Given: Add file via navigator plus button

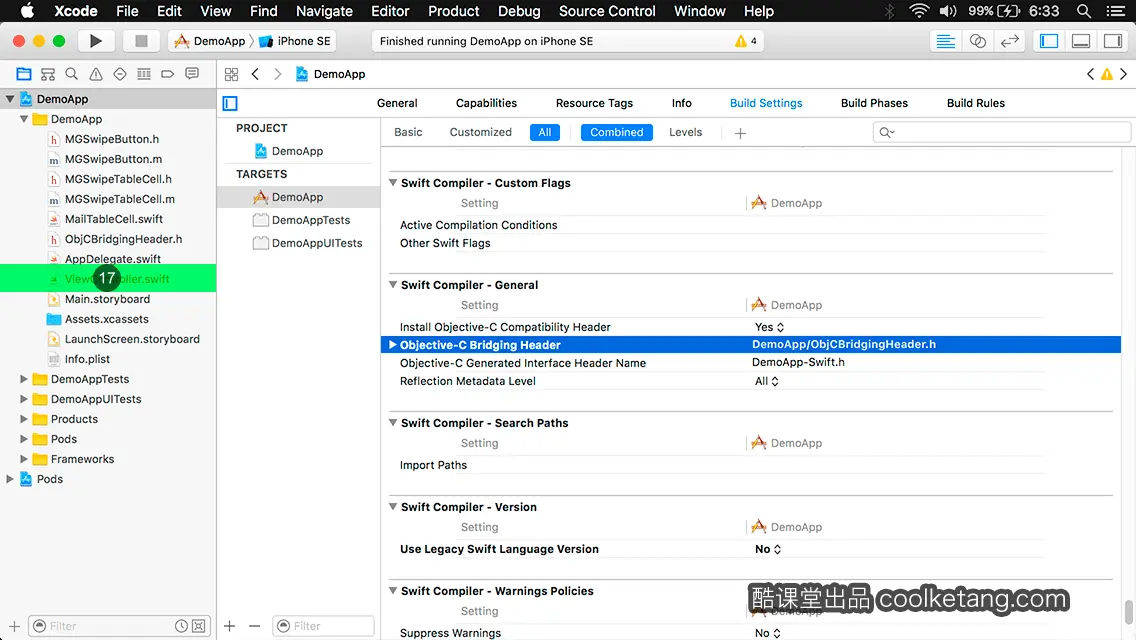Looking at the screenshot, I should [x=14, y=626].
